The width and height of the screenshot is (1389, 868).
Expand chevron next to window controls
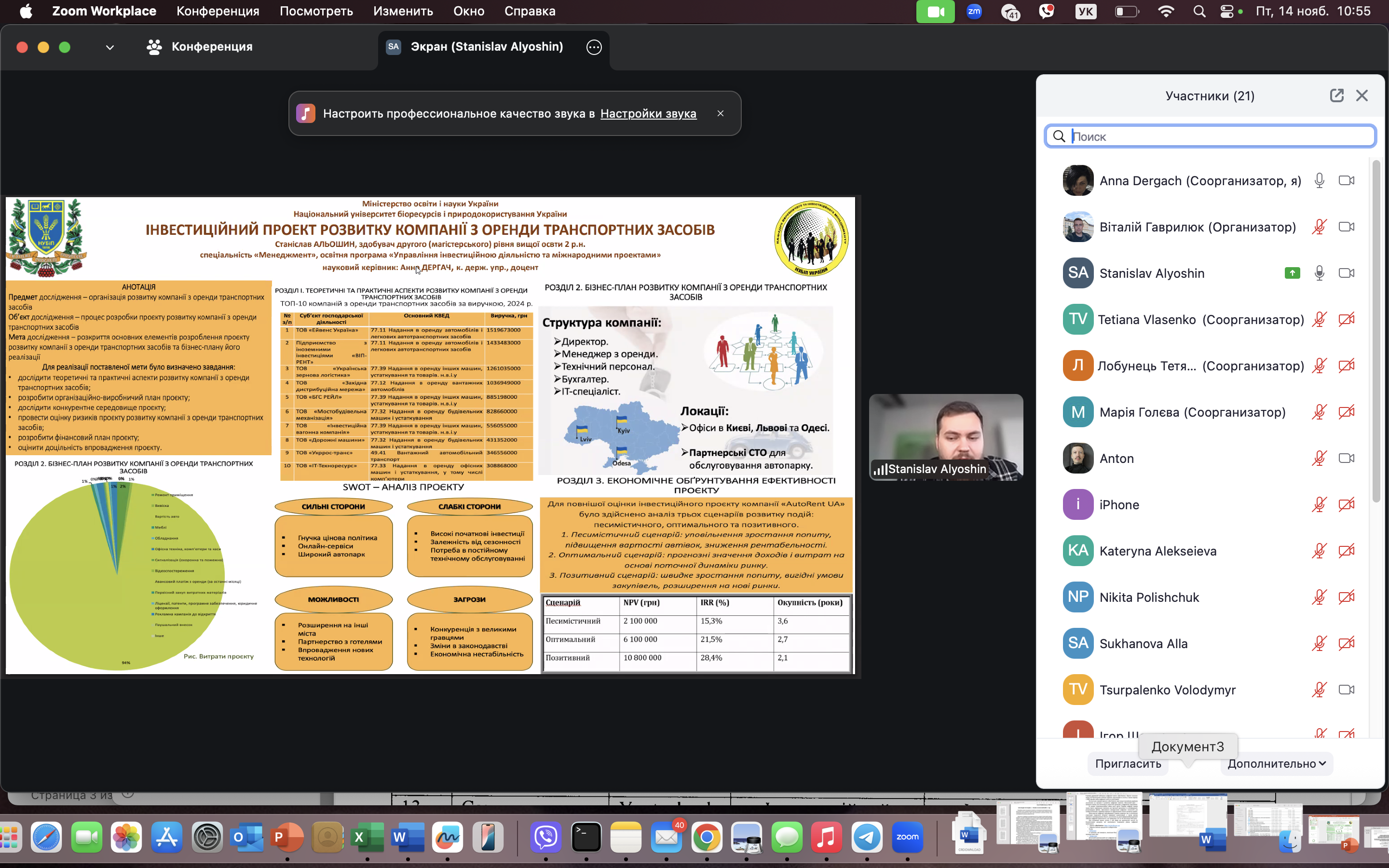tap(109, 47)
